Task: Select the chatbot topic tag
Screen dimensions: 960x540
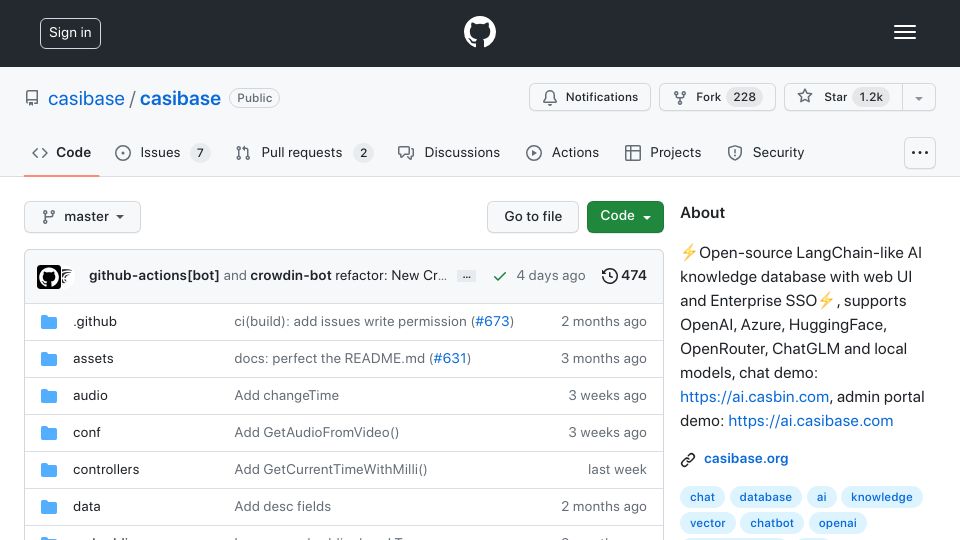Action: tap(771, 523)
